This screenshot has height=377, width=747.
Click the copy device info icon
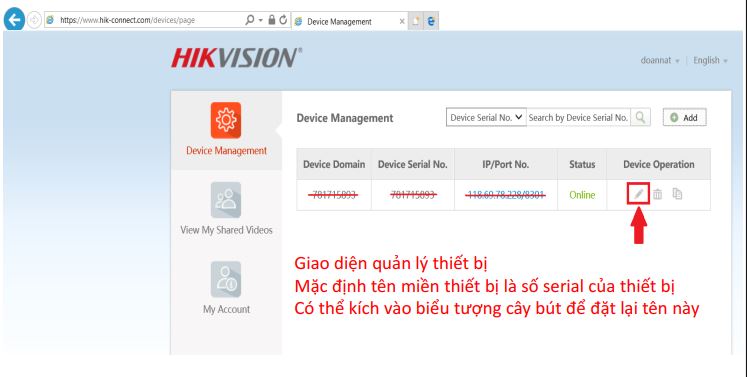point(677,194)
